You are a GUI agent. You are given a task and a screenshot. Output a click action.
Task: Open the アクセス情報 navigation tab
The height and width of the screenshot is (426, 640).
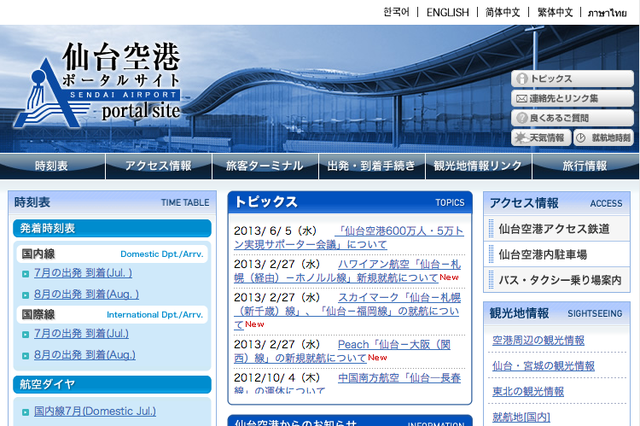tap(159, 166)
